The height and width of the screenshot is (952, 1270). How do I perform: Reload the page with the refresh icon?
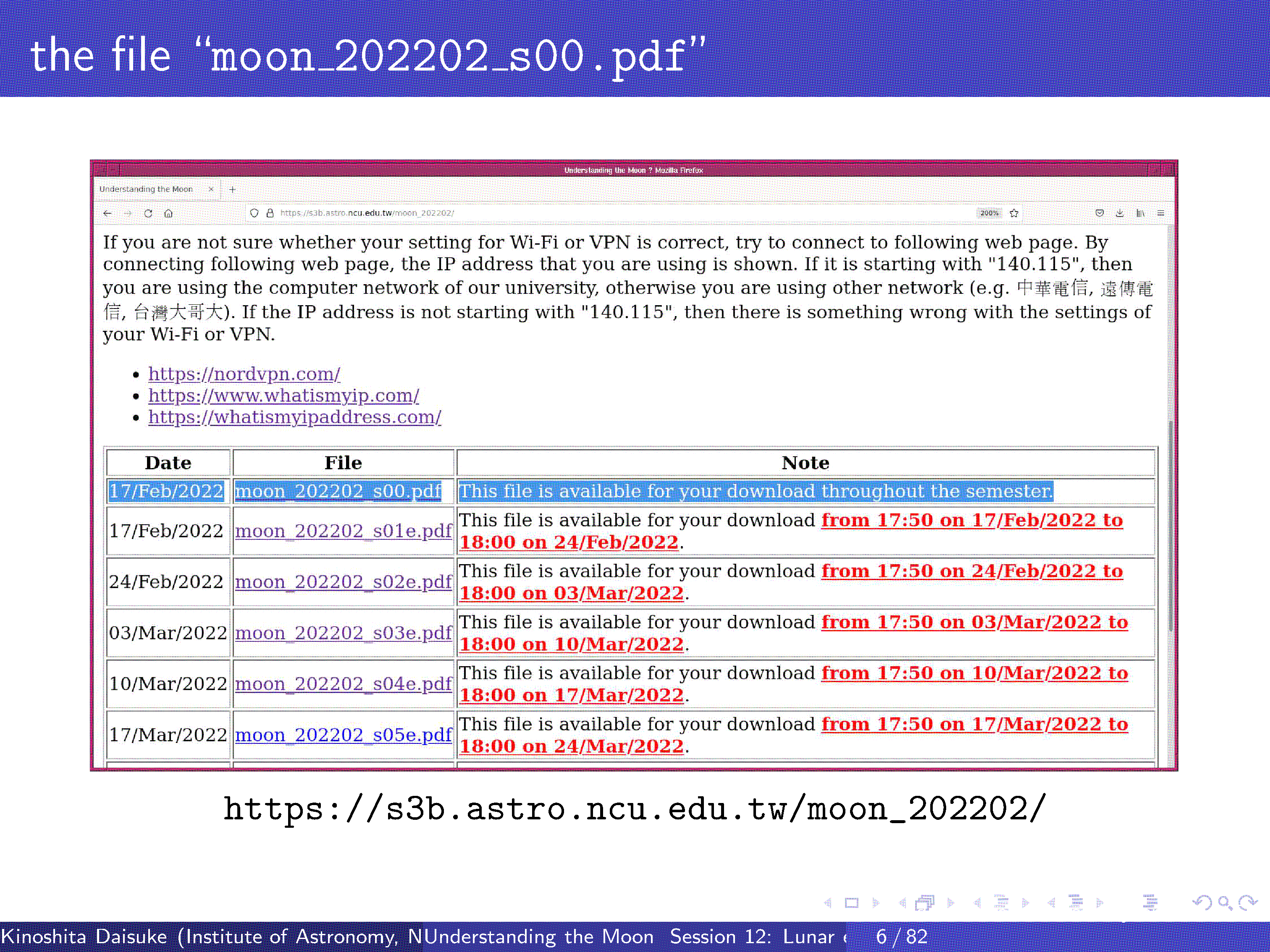[148, 213]
